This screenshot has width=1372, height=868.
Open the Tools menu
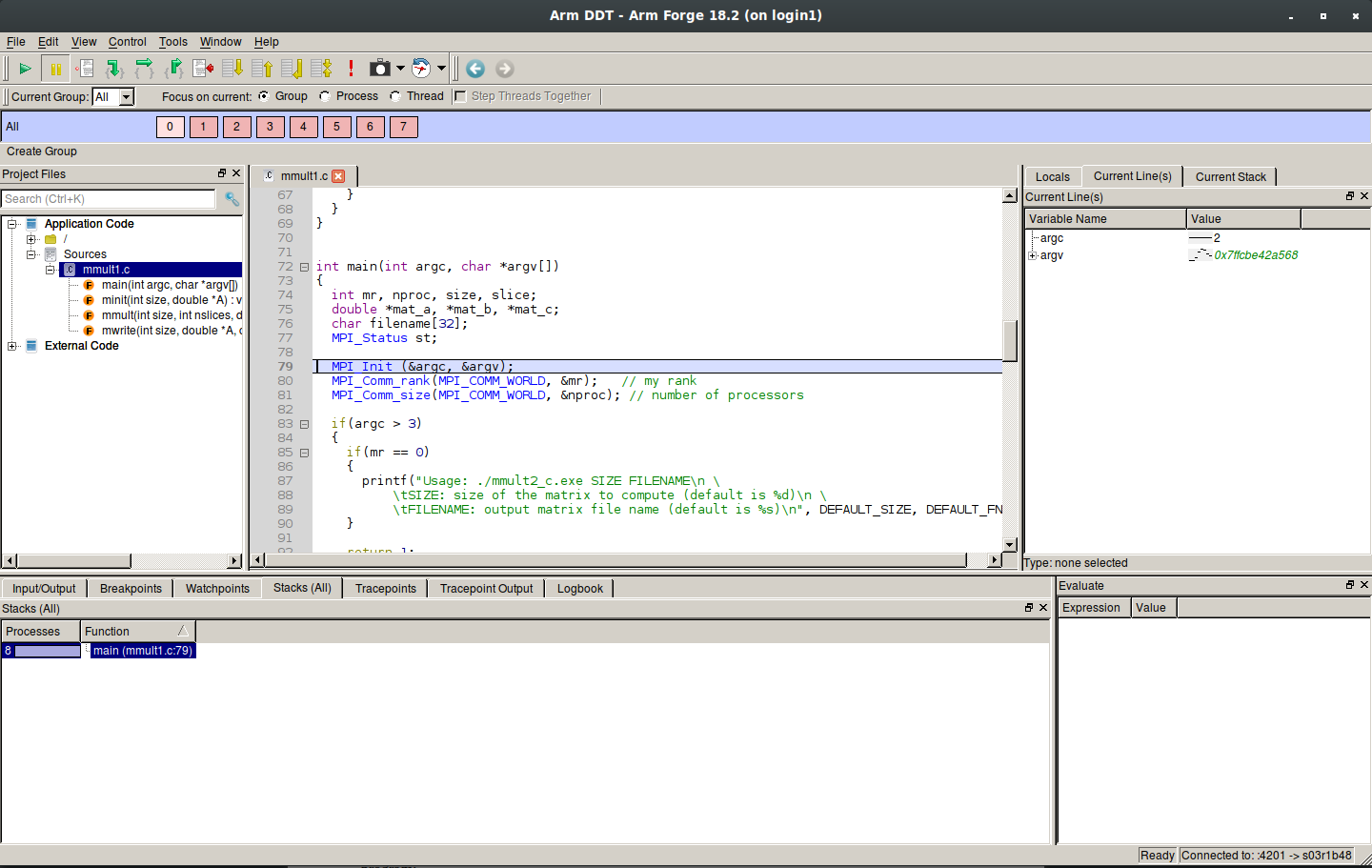pyautogui.click(x=173, y=42)
